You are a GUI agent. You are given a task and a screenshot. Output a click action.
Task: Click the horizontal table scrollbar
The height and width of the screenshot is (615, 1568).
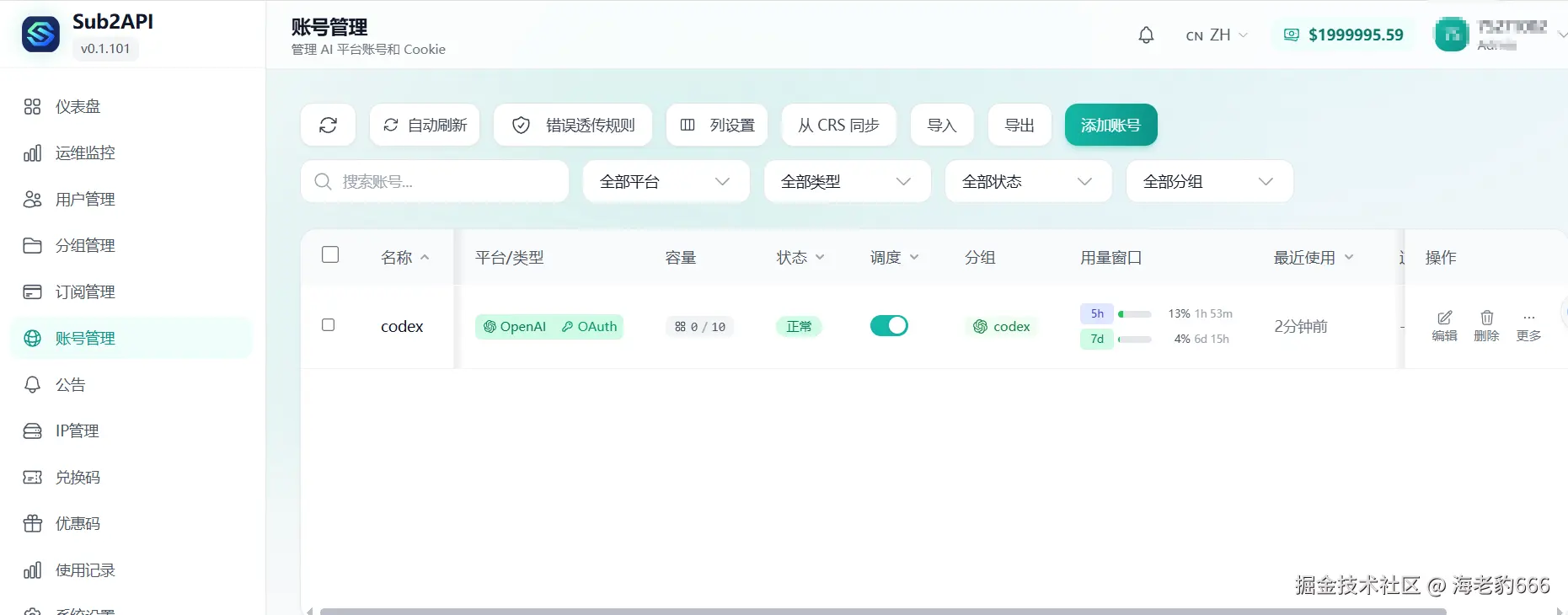point(883,611)
